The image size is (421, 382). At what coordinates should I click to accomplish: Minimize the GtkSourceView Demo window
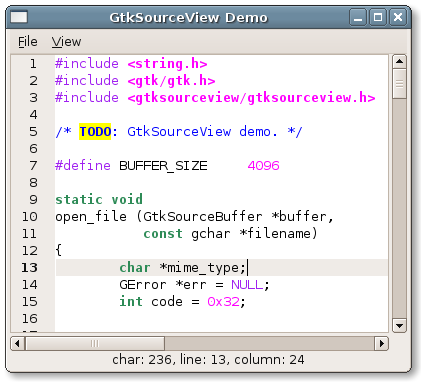coord(358,17)
